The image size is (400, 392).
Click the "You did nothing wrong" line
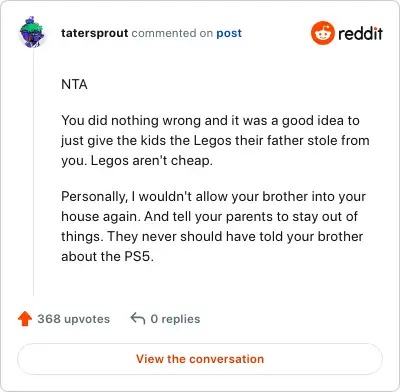(210, 120)
